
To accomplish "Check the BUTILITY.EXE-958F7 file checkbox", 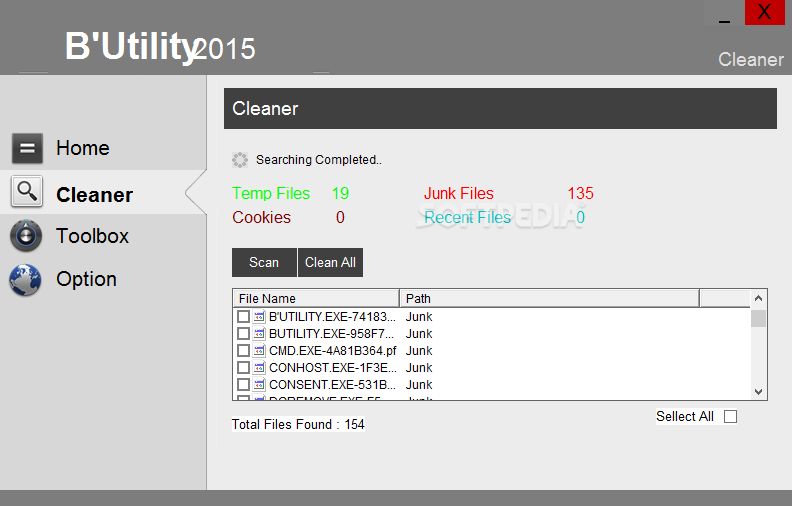I will click(243, 334).
